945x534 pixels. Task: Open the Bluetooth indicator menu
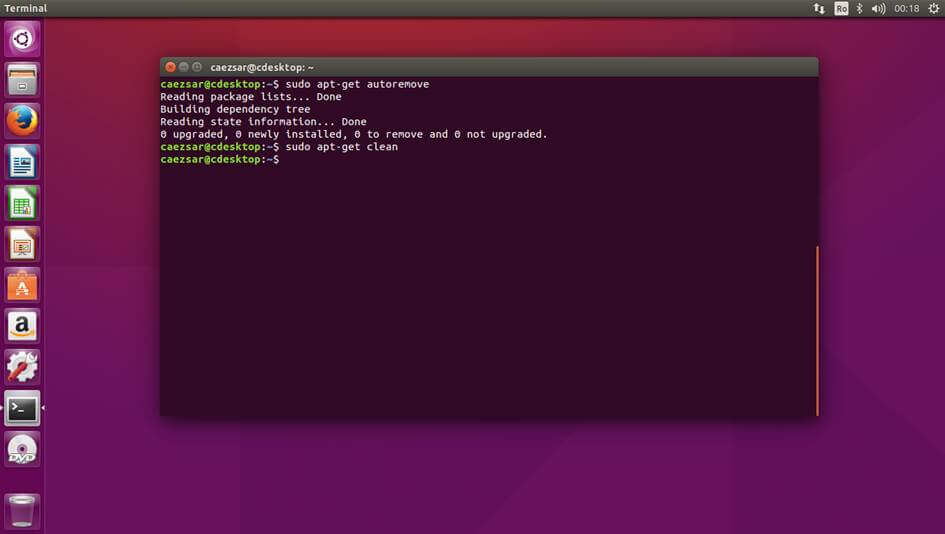[x=860, y=8]
